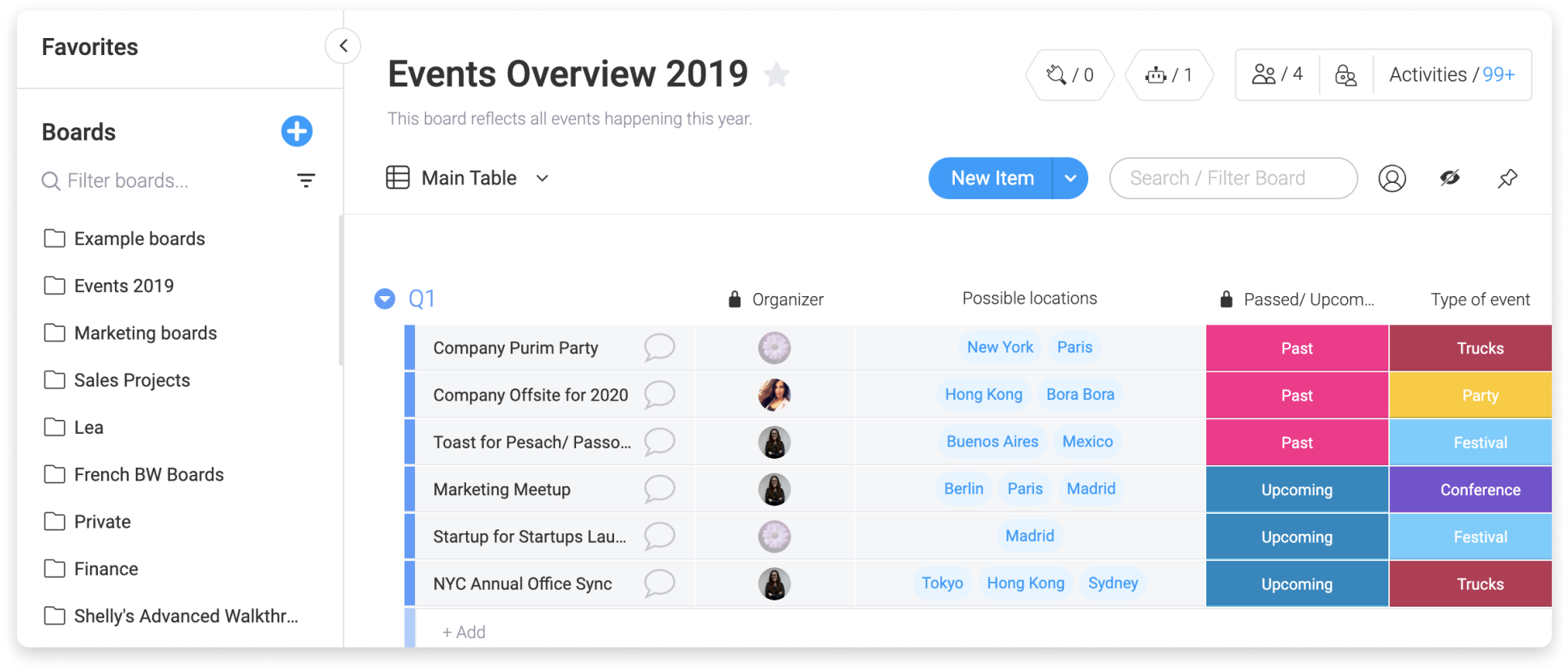Image resolution: width=1568 pixels, height=670 pixels.
Task: Toggle the favorite star next to board title
Action: [x=777, y=74]
